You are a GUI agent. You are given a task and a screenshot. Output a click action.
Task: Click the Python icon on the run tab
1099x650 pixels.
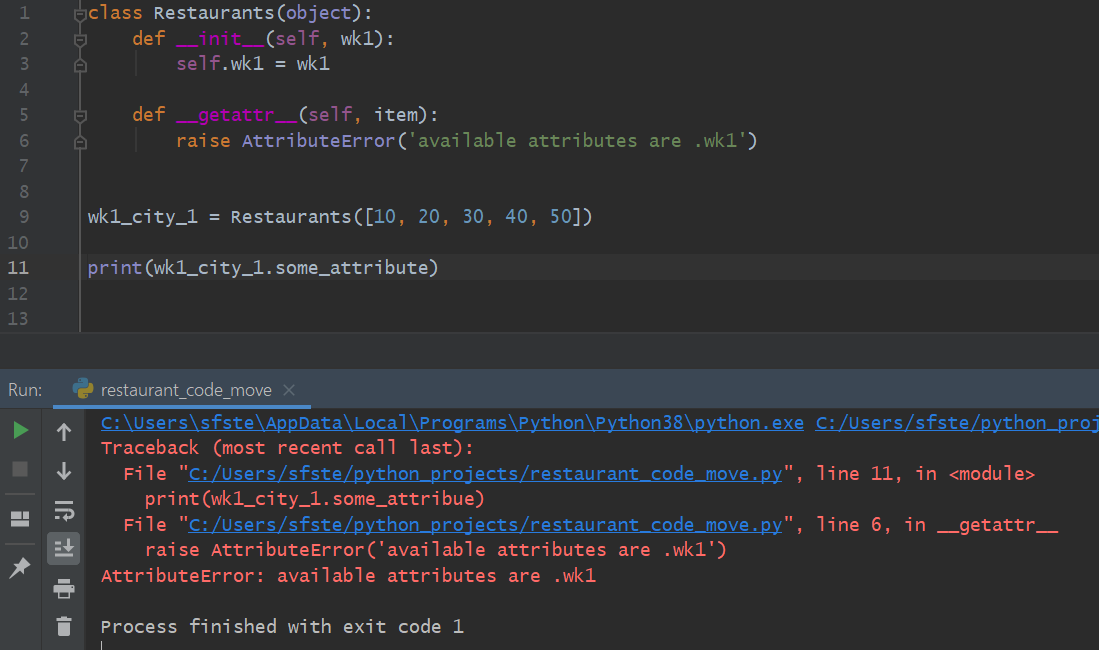point(84,390)
